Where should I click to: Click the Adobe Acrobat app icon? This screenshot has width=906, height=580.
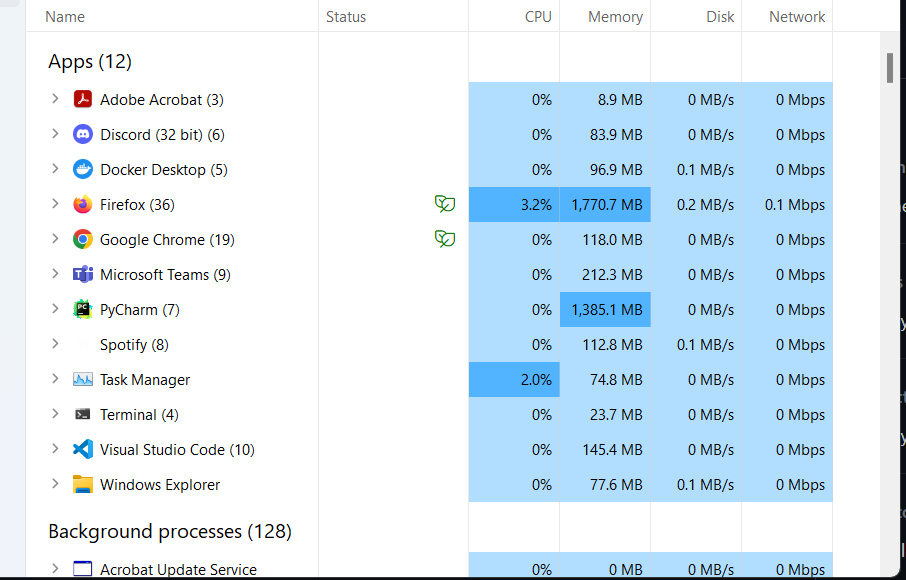(x=84, y=99)
